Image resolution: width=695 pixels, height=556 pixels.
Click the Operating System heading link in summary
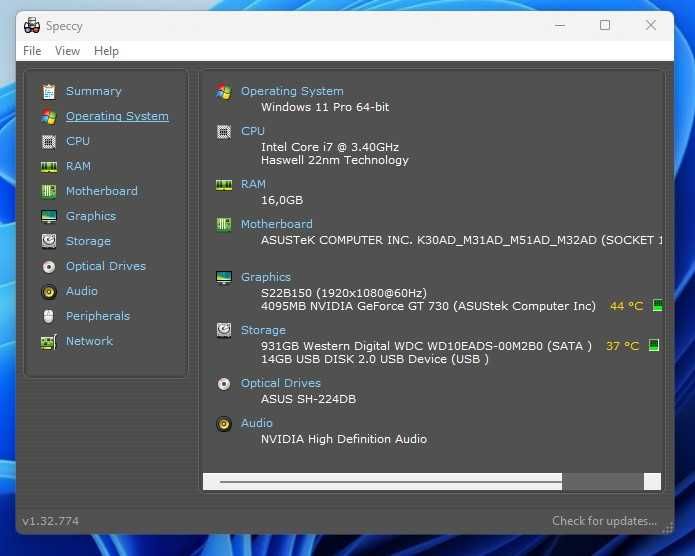coord(292,91)
